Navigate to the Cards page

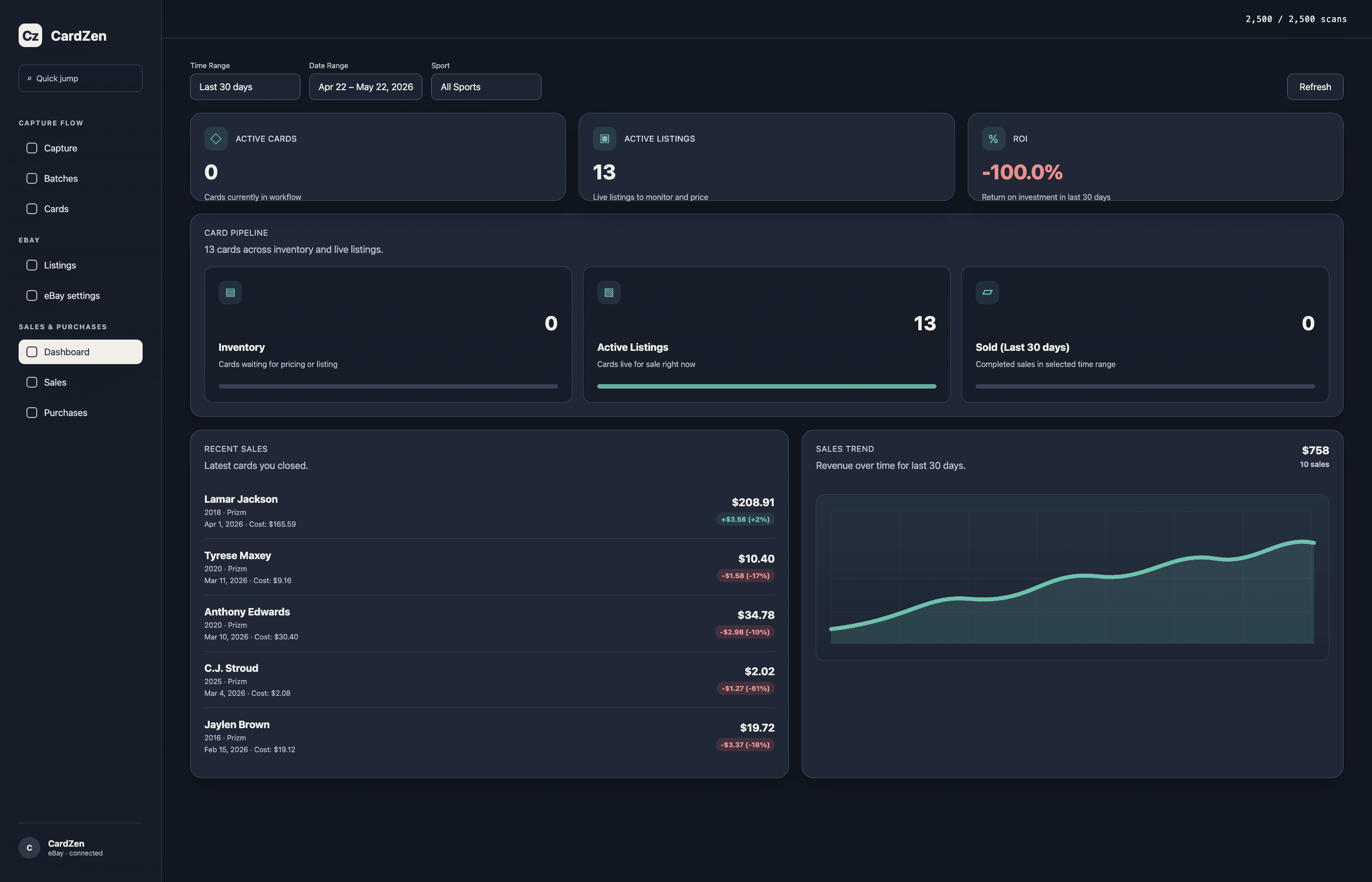(x=80, y=208)
